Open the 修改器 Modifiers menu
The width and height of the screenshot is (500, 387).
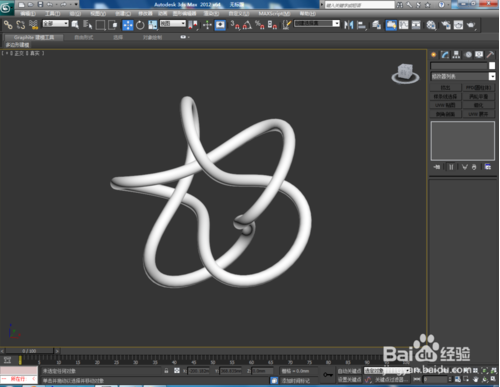click(x=145, y=13)
